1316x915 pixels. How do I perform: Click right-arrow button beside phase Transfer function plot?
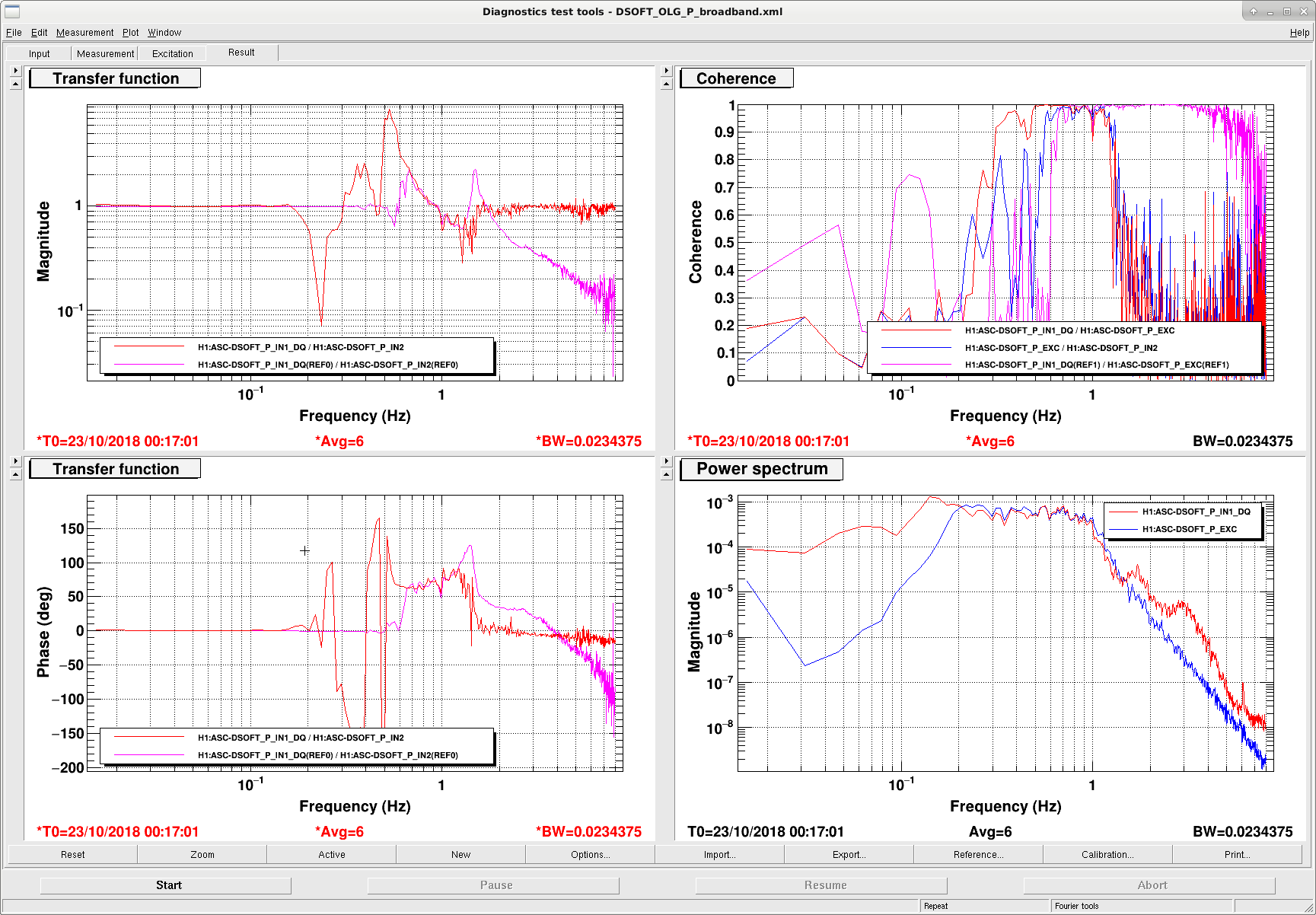(x=16, y=461)
